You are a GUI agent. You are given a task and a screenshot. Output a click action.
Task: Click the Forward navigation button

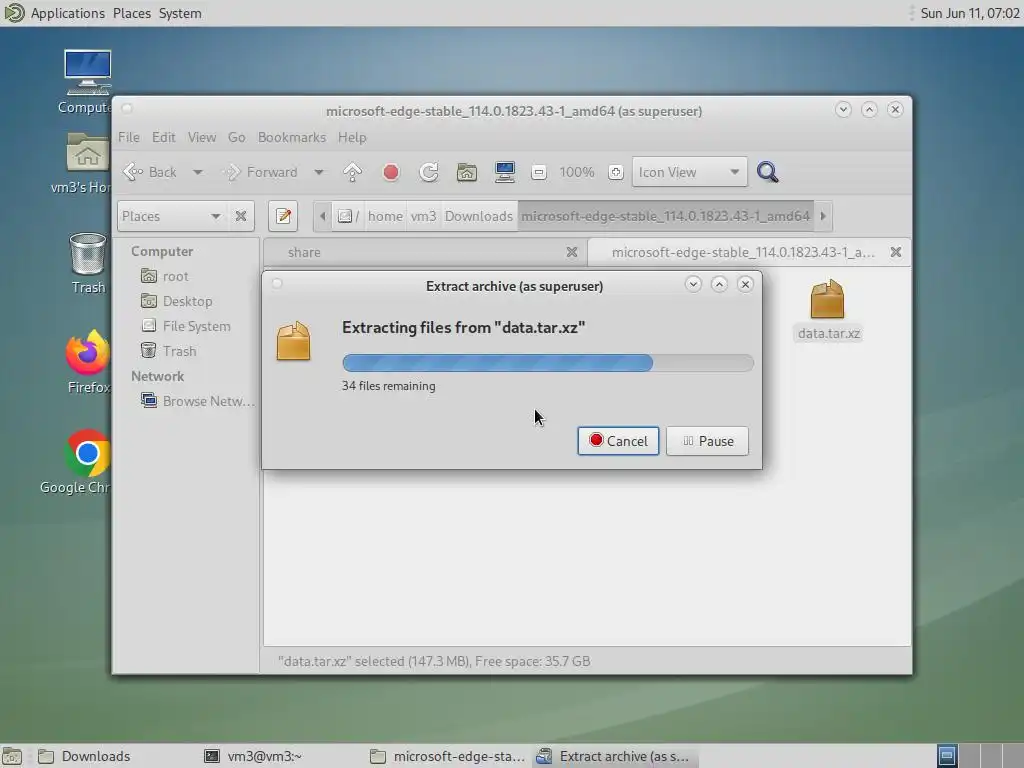[x=261, y=172]
